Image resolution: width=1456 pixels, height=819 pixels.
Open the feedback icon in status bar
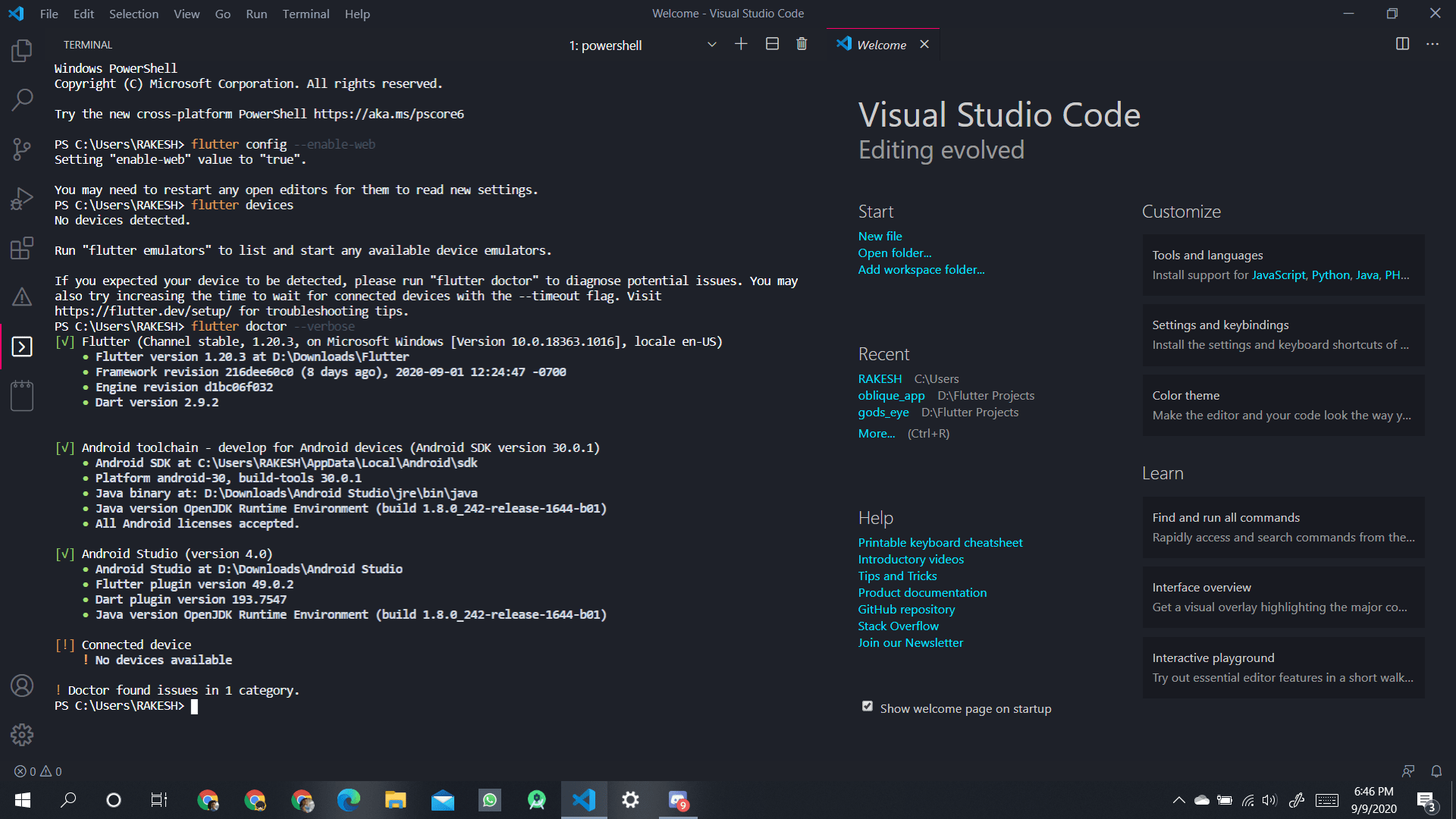[1408, 771]
